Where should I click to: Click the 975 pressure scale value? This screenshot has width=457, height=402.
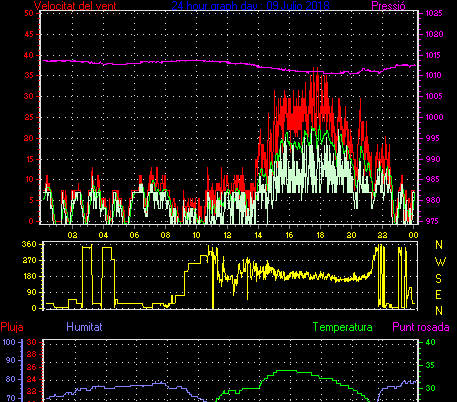point(432,221)
